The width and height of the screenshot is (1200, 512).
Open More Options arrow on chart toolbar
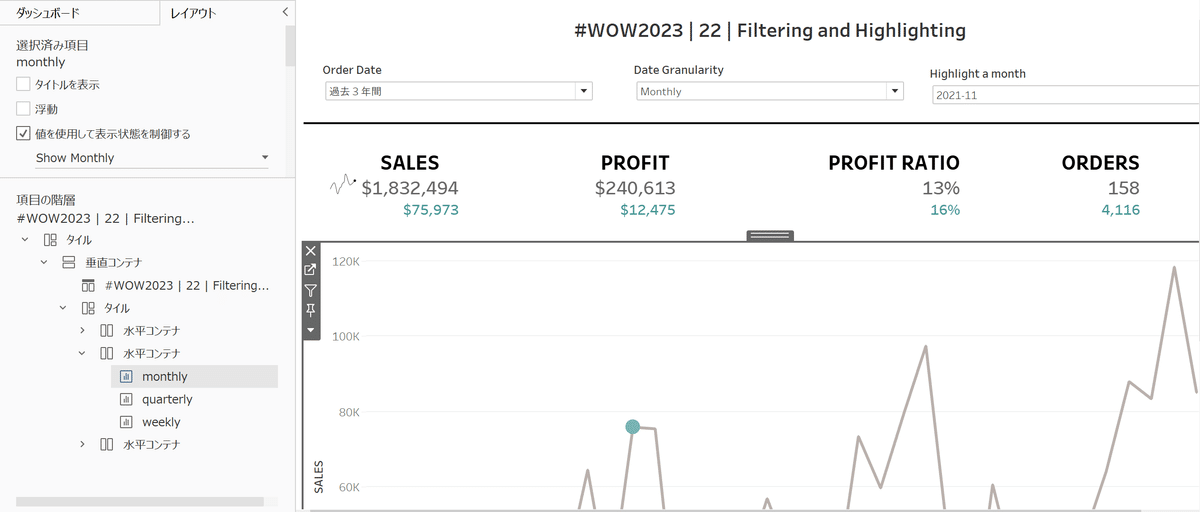pyautogui.click(x=311, y=329)
